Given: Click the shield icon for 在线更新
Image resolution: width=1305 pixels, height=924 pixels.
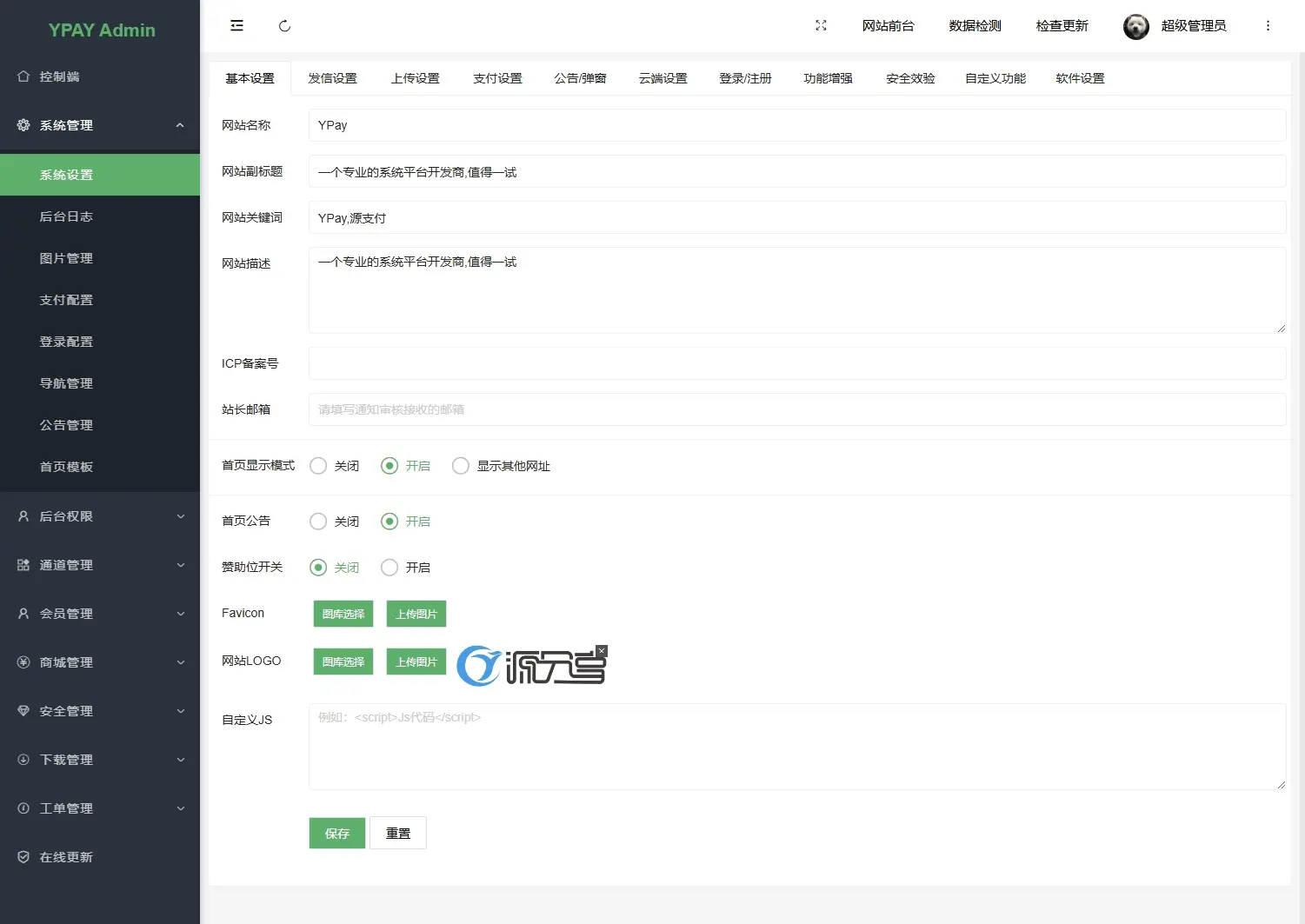Looking at the screenshot, I should [23, 857].
